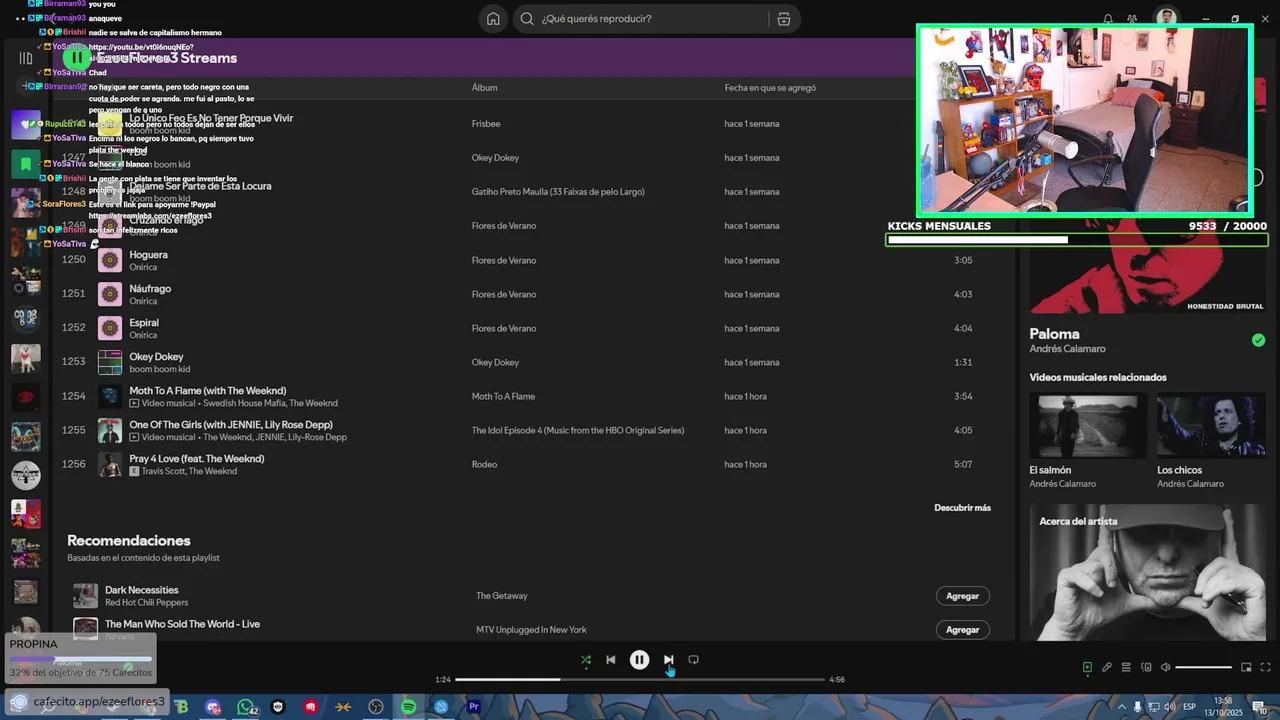Open album link Rodeo
1280x720 pixels.
coord(484,464)
